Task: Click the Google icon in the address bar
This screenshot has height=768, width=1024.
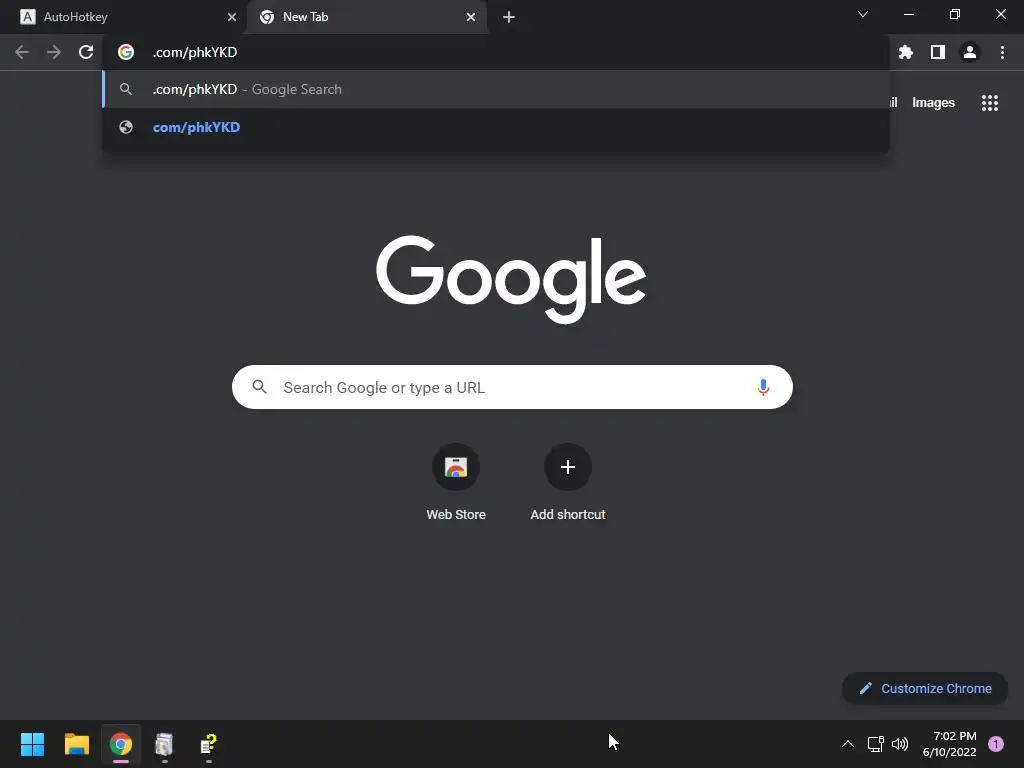Action: (126, 52)
